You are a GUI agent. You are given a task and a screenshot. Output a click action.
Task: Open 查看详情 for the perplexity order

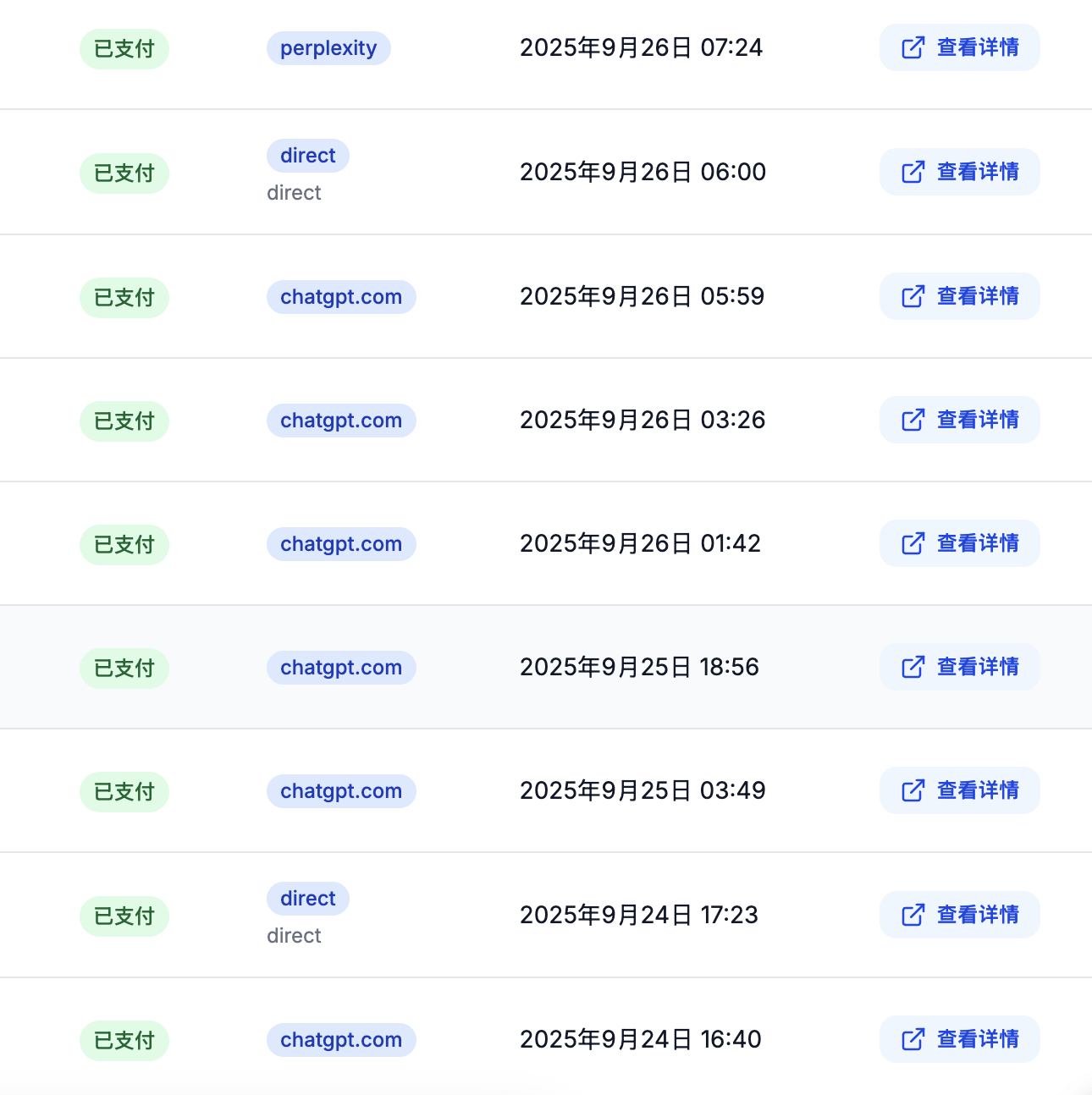point(977,47)
